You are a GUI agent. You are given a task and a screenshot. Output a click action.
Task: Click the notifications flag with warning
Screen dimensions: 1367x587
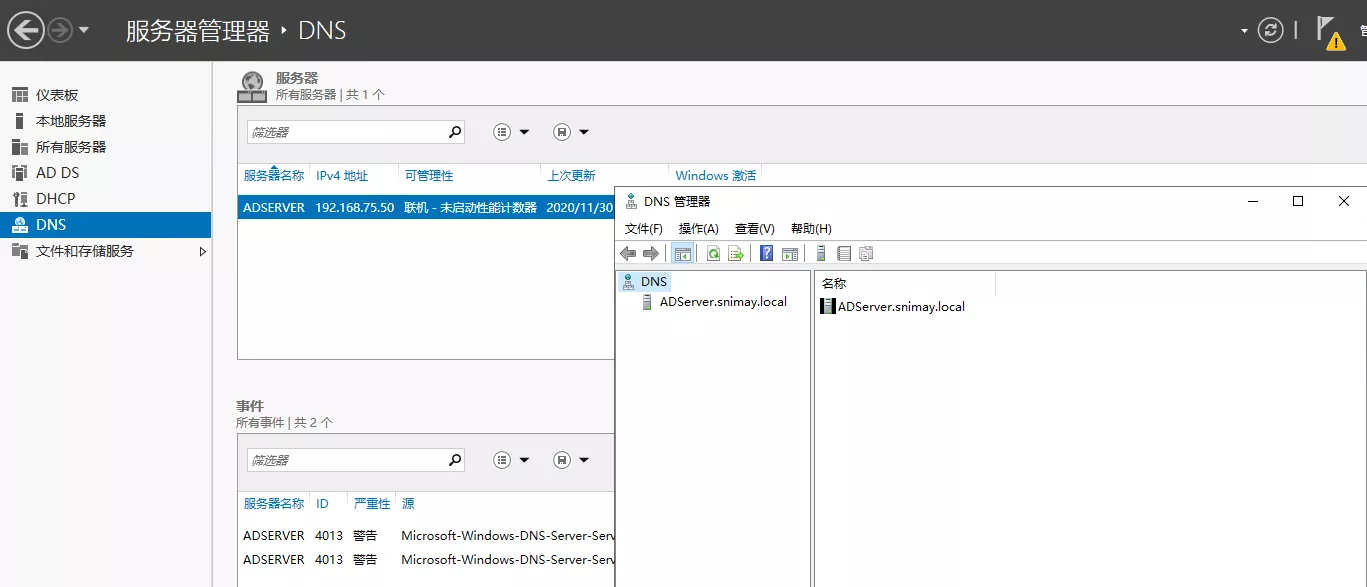click(x=1329, y=32)
